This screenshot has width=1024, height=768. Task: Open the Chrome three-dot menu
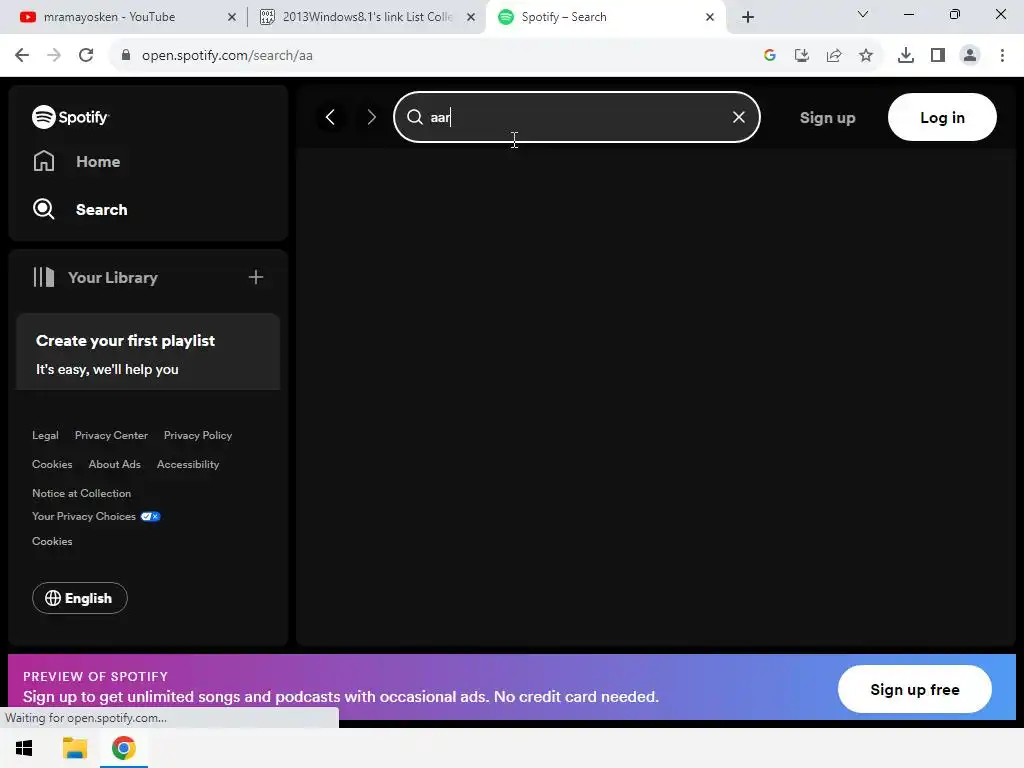[1002, 56]
